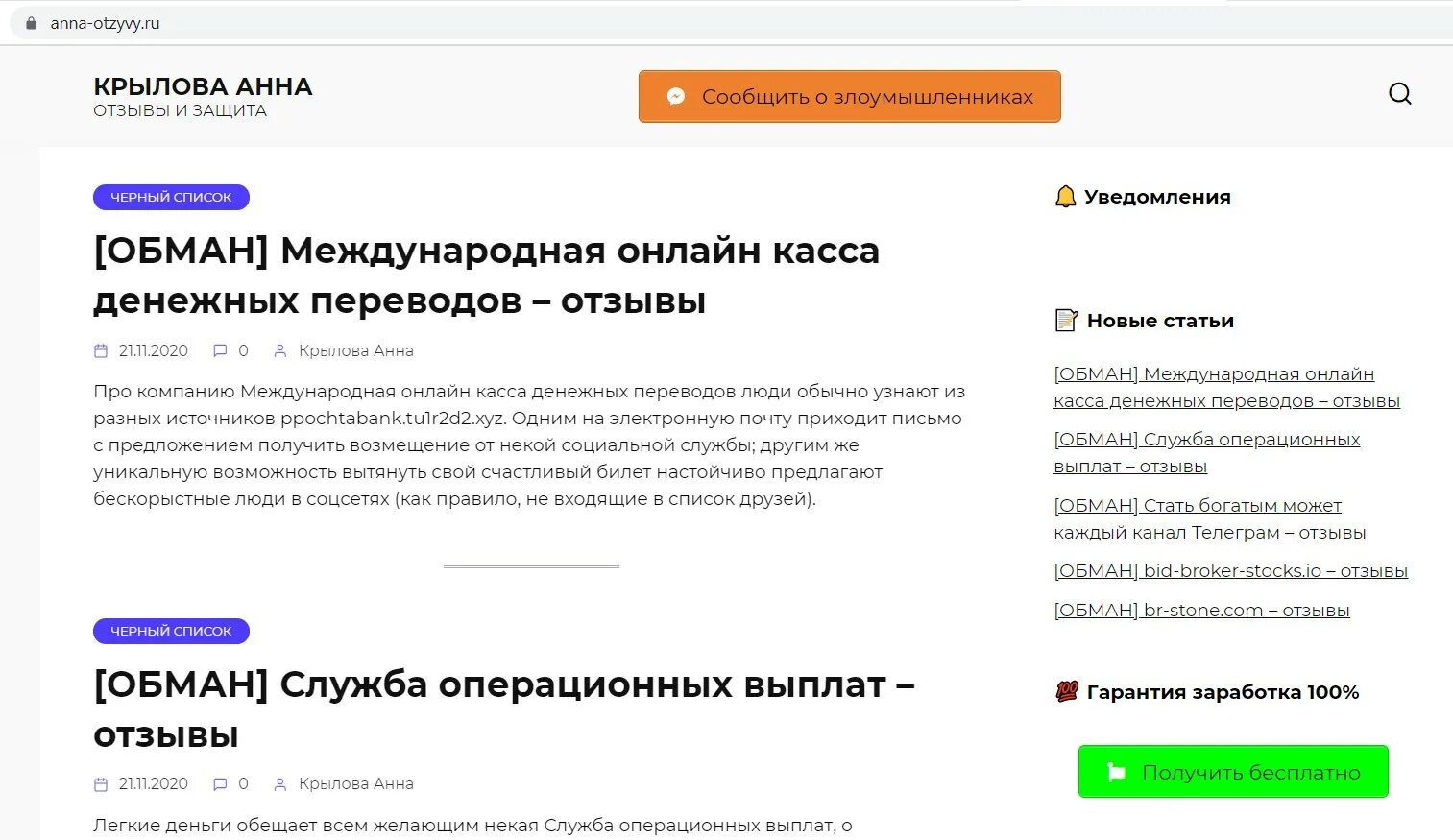Click the 100 emoji beside Гарантия заработка
This screenshot has height=840, width=1453.
point(1066,690)
